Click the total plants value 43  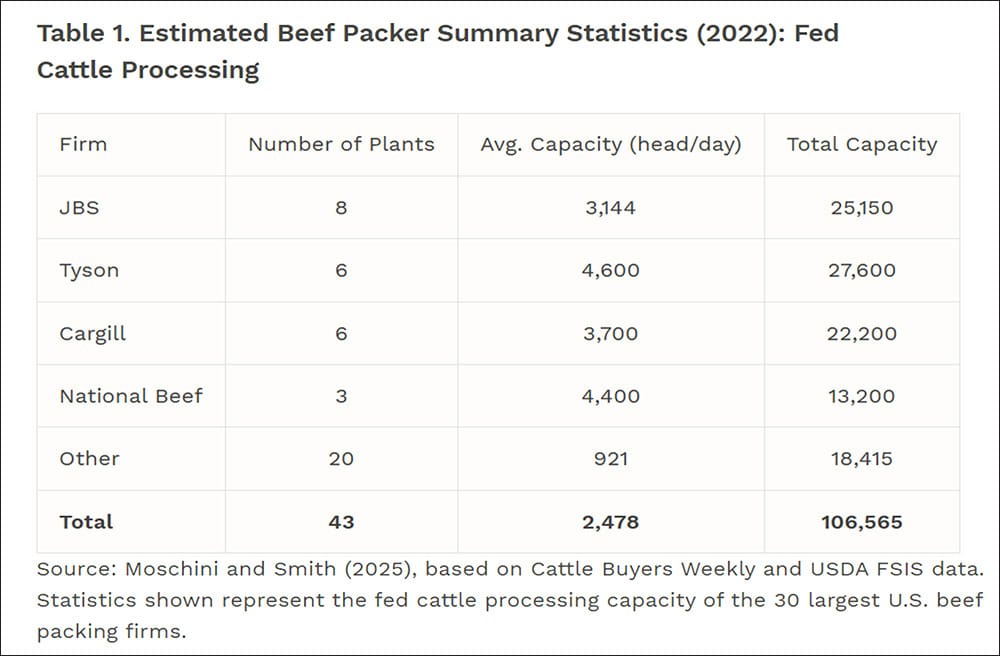pyautogui.click(x=341, y=522)
